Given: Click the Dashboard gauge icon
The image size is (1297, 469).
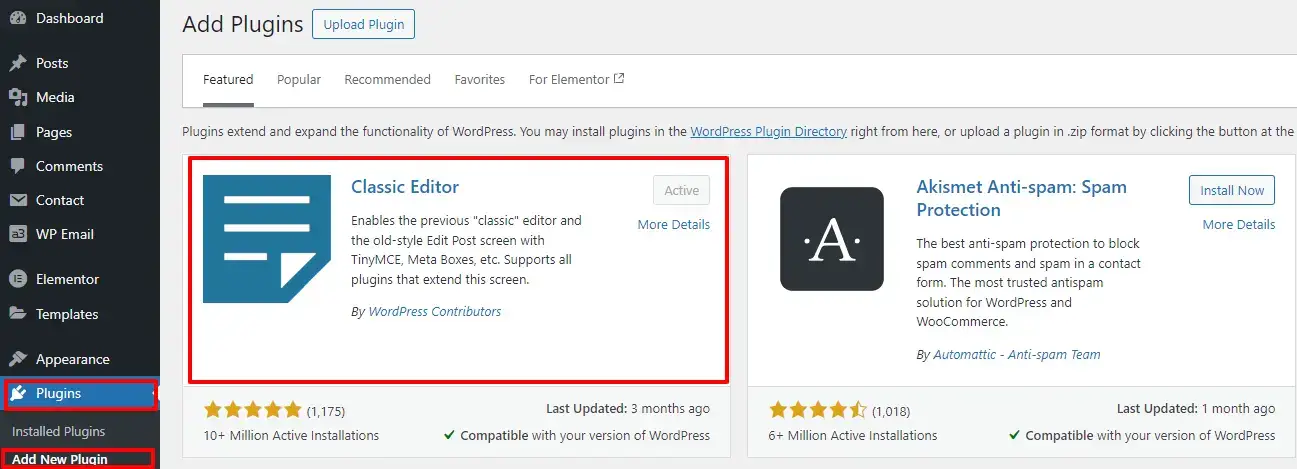Looking at the screenshot, I should [17, 18].
